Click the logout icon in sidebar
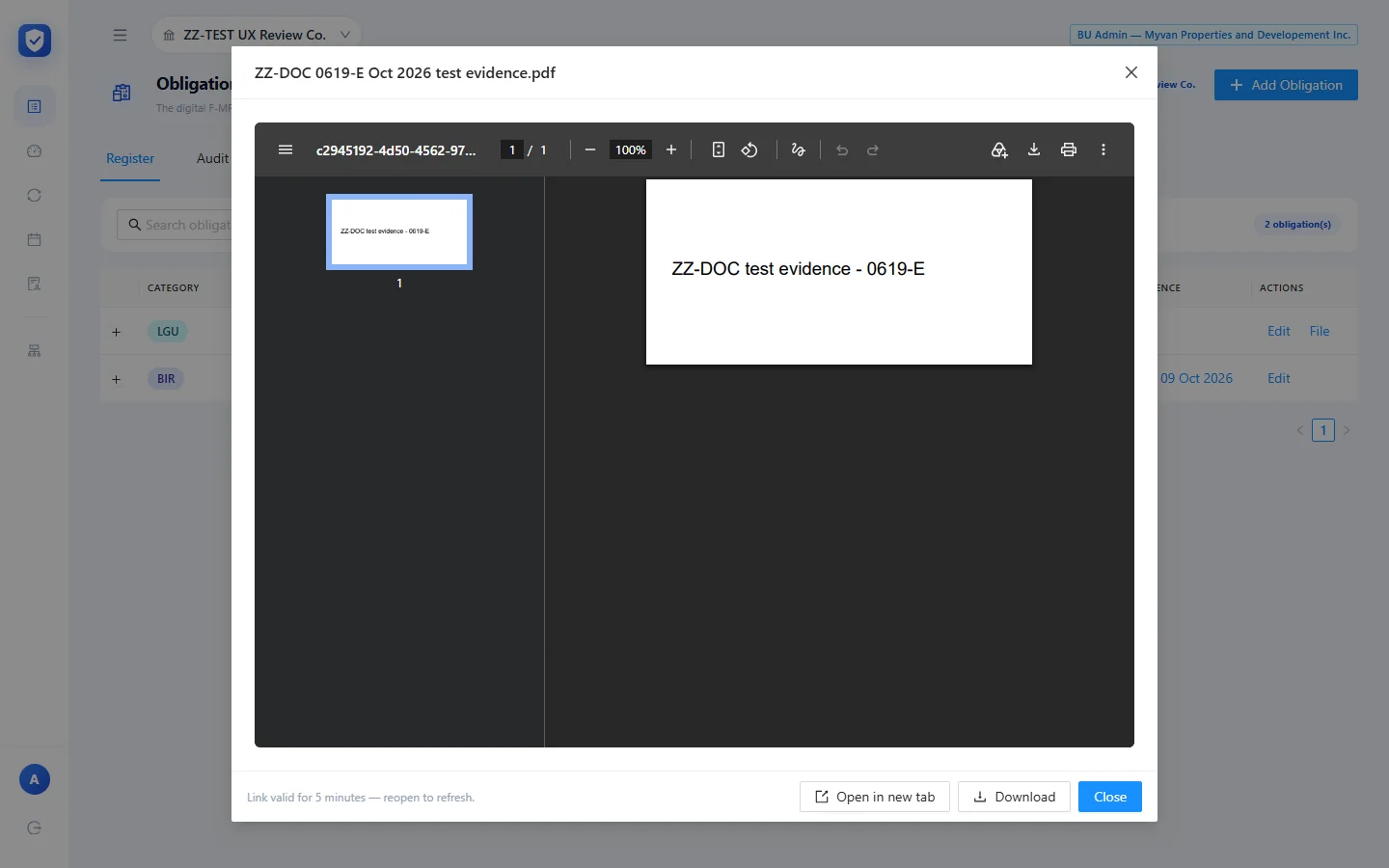1389x868 pixels. [x=35, y=827]
